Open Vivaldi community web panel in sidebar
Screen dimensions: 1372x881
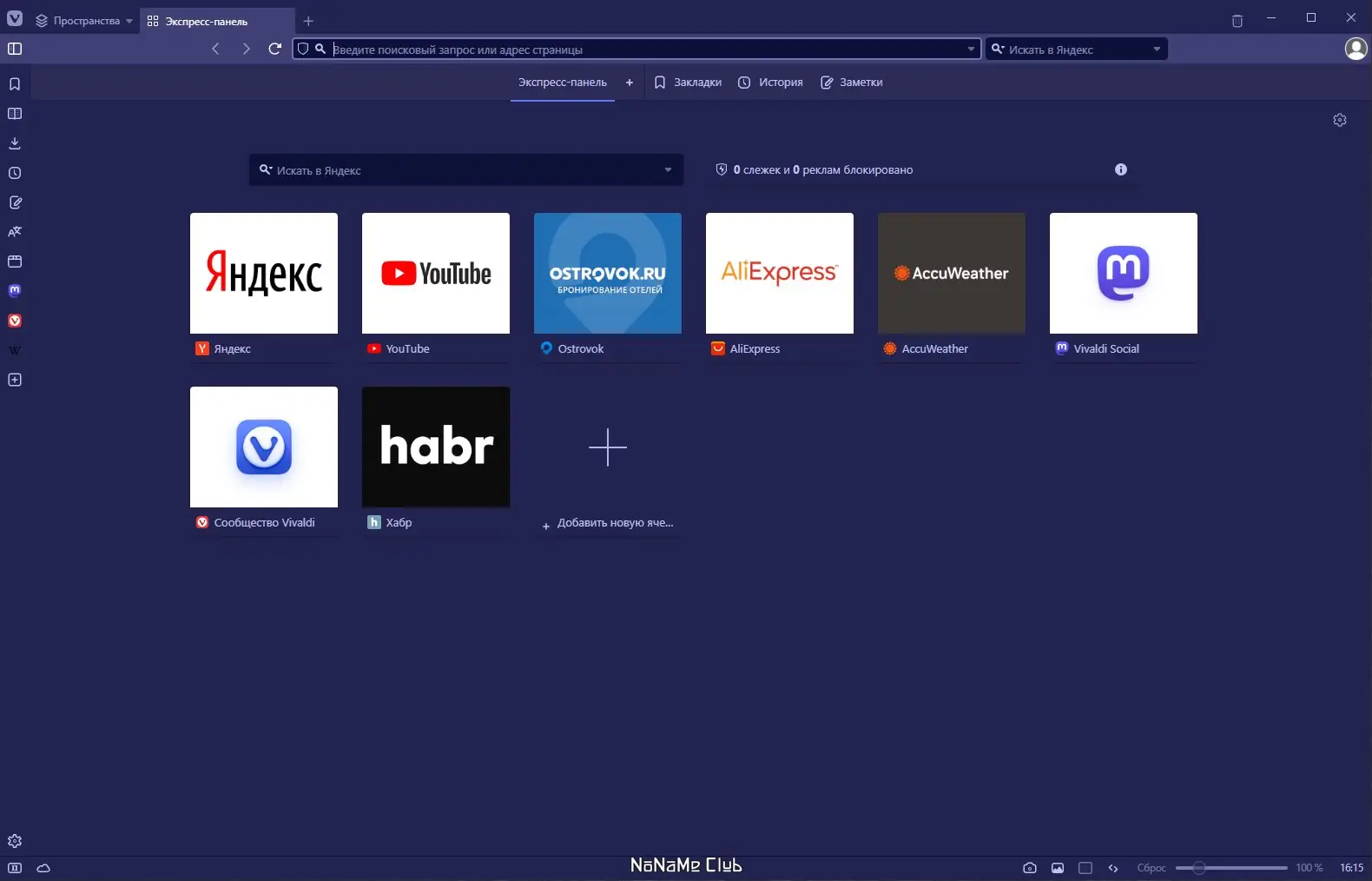[15, 321]
